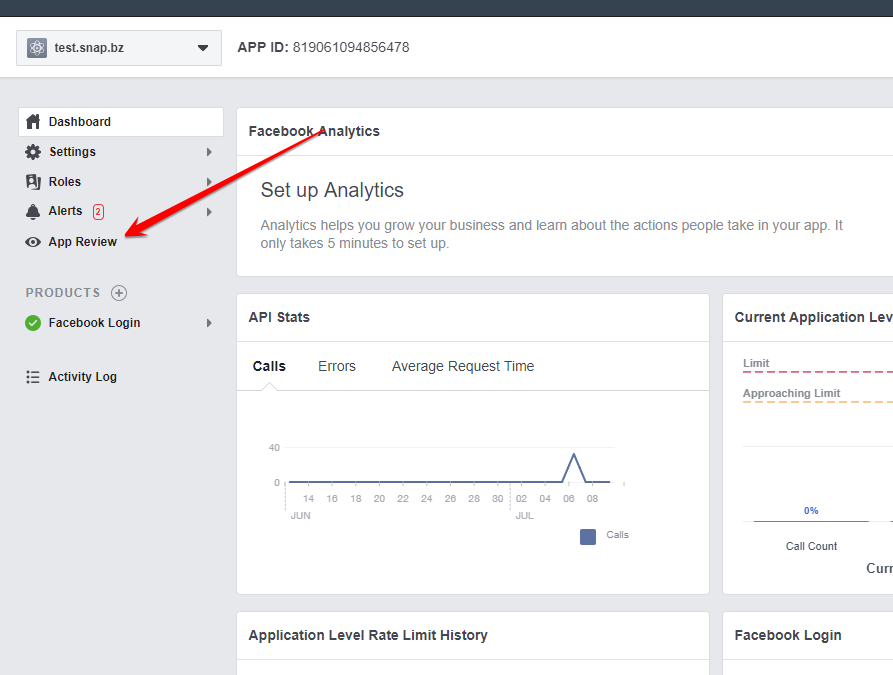893x675 pixels.
Task: Click the Call Count label
Action: click(x=811, y=546)
